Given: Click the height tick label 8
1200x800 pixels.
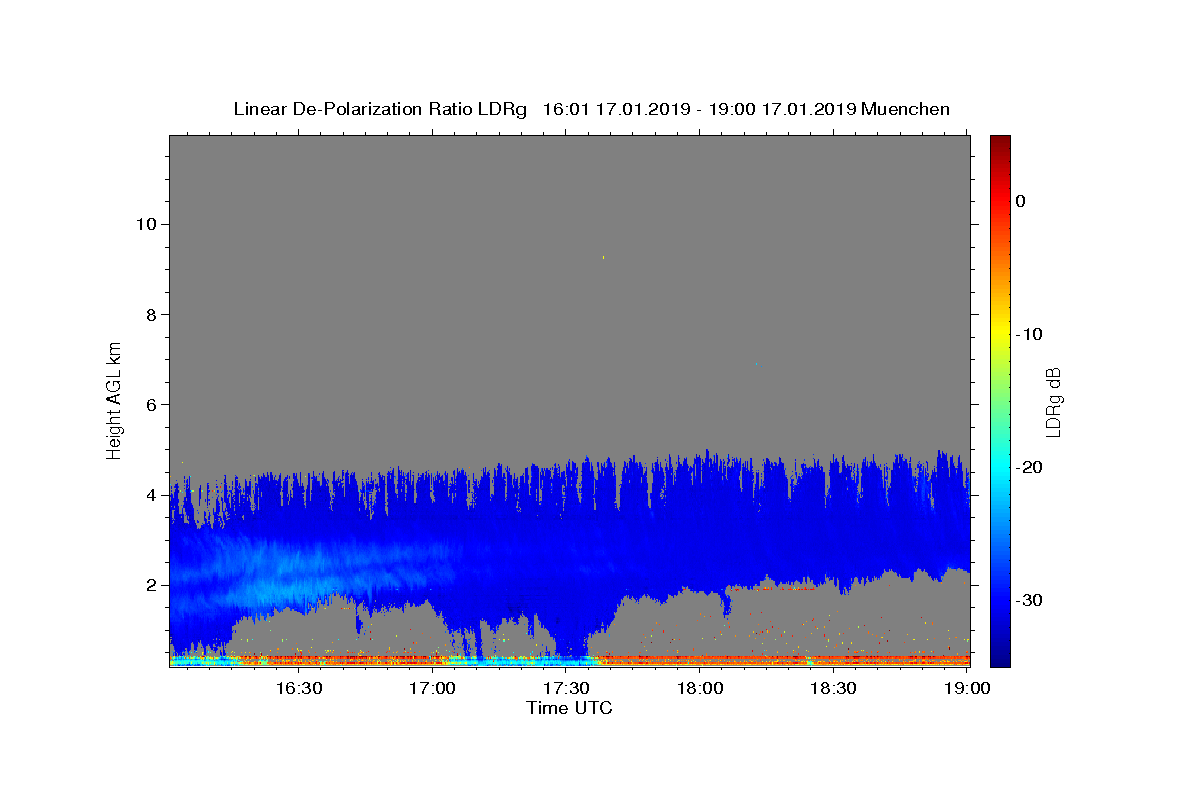Looking at the screenshot, I should pos(149,314).
